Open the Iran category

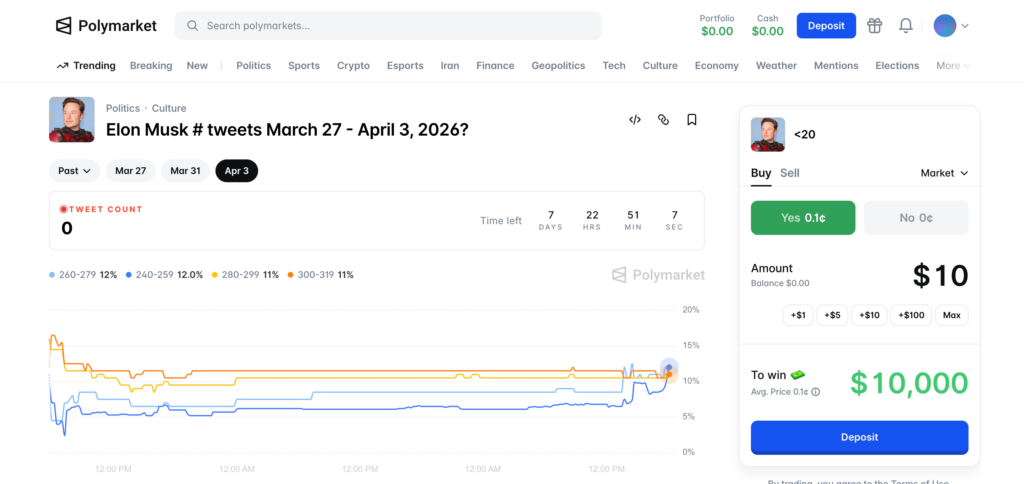click(x=450, y=65)
